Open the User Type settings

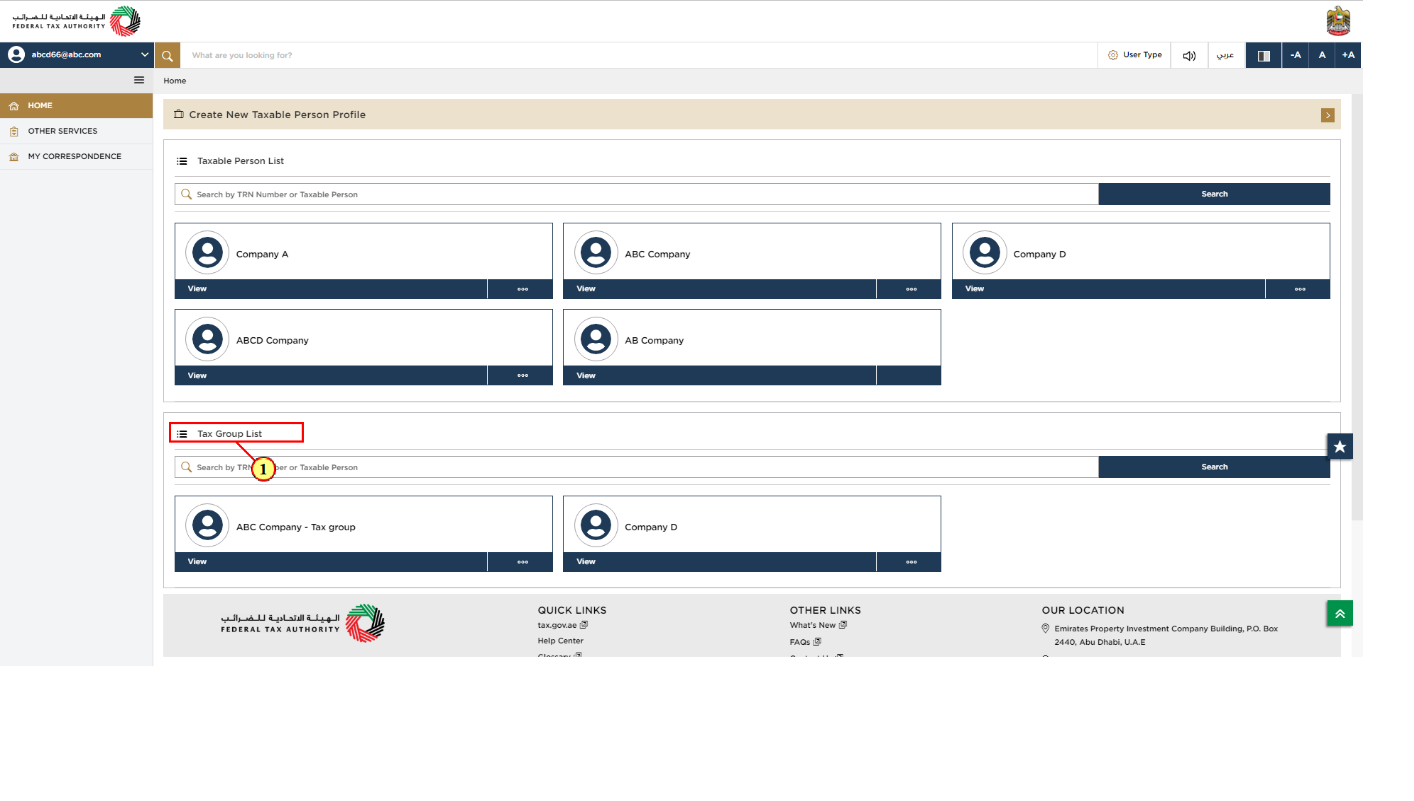click(1135, 55)
